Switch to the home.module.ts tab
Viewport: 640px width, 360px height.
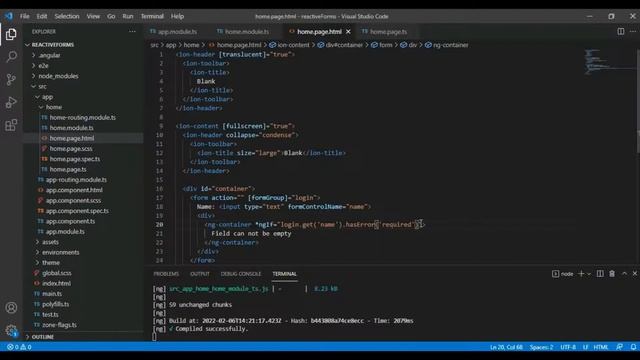247,31
